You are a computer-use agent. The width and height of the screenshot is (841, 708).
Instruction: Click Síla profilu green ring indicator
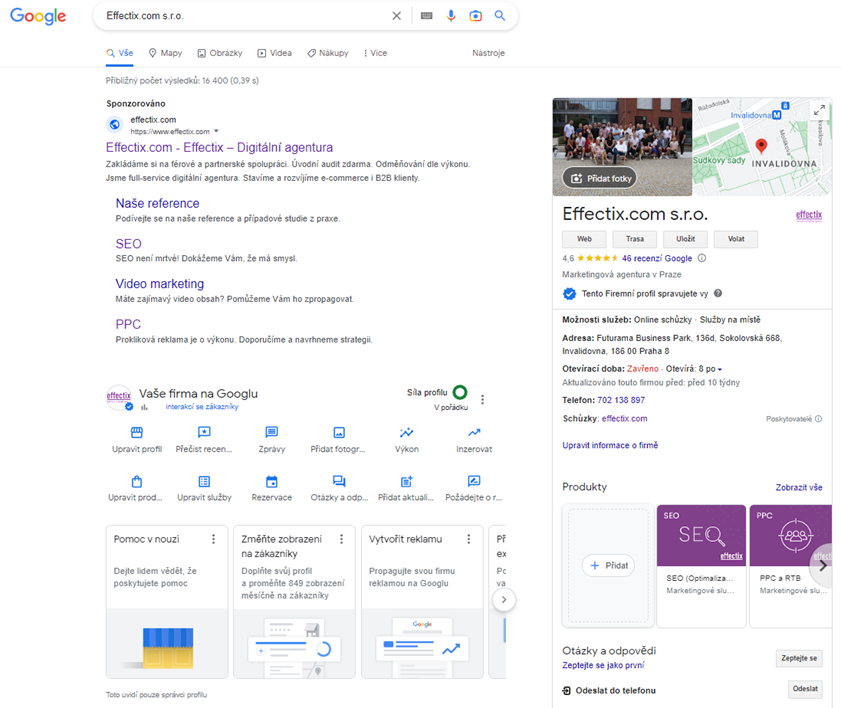pyautogui.click(x=460, y=392)
